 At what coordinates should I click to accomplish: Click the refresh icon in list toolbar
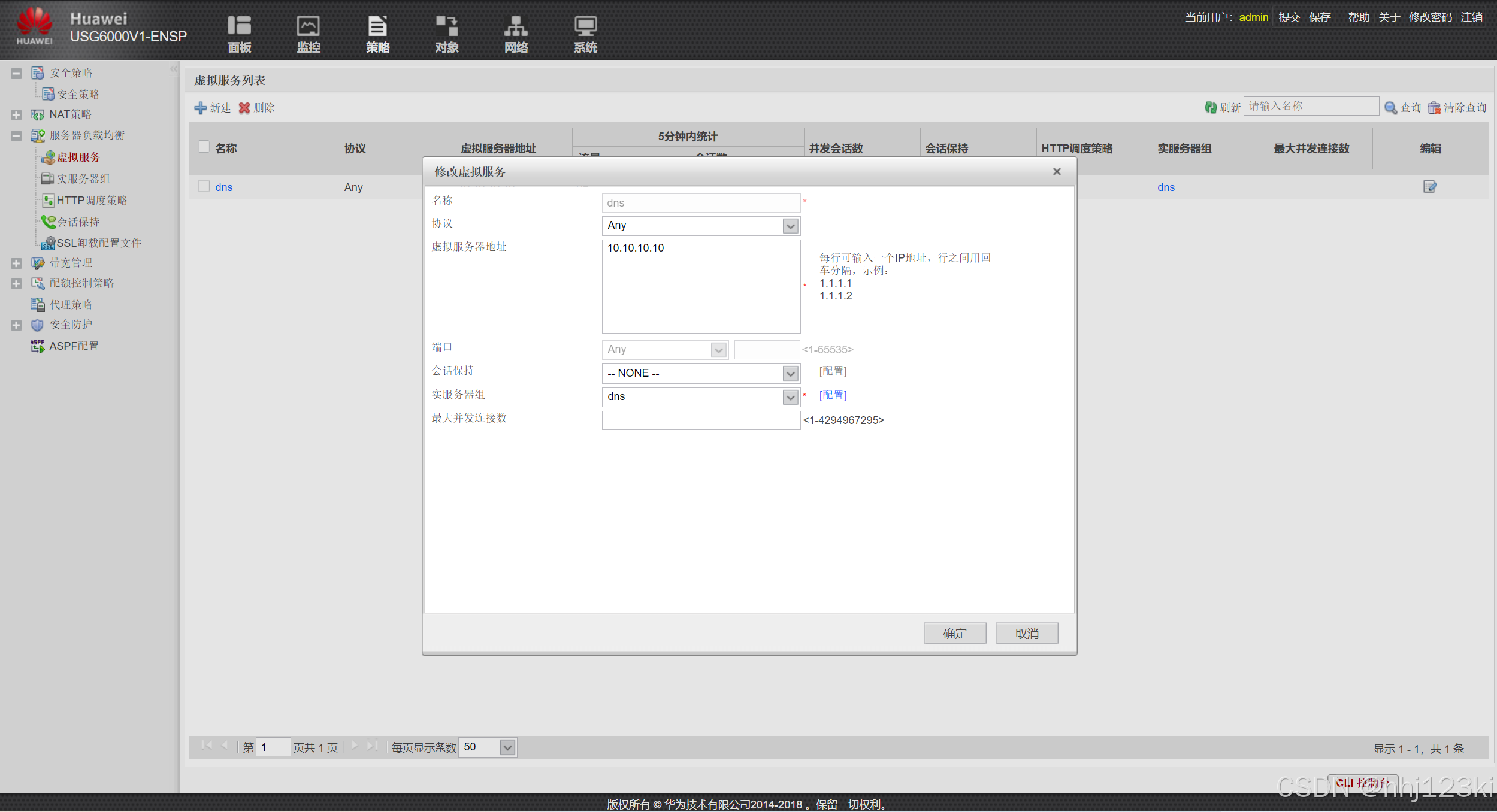1211,107
